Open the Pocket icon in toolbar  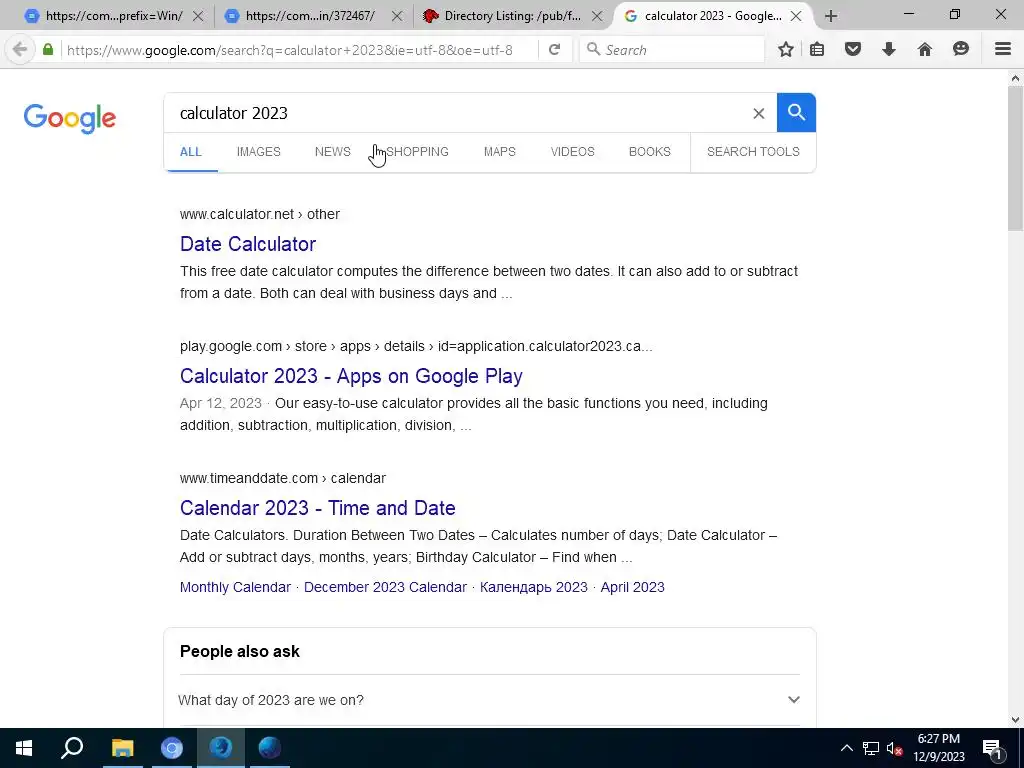[x=853, y=49]
